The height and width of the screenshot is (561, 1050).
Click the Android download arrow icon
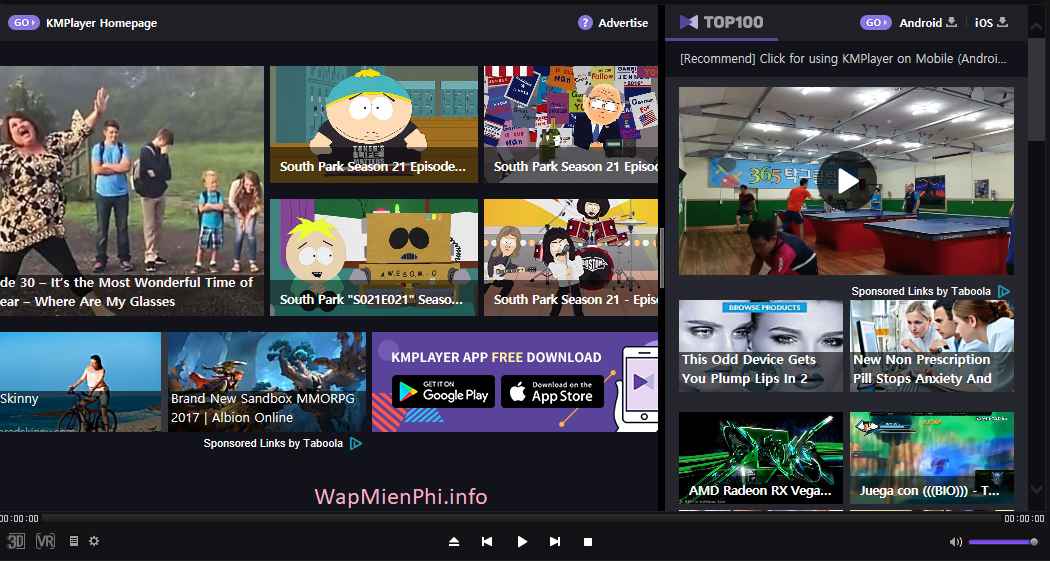point(952,22)
